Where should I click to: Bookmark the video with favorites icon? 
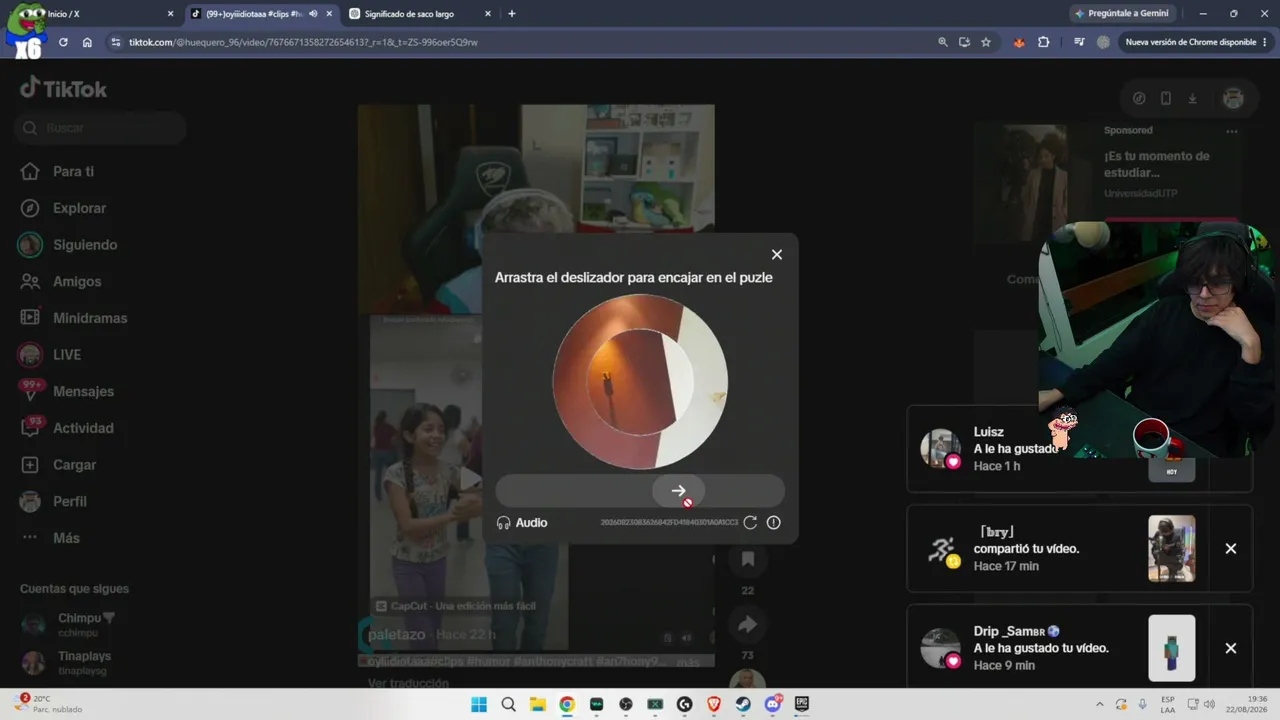(747, 559)
